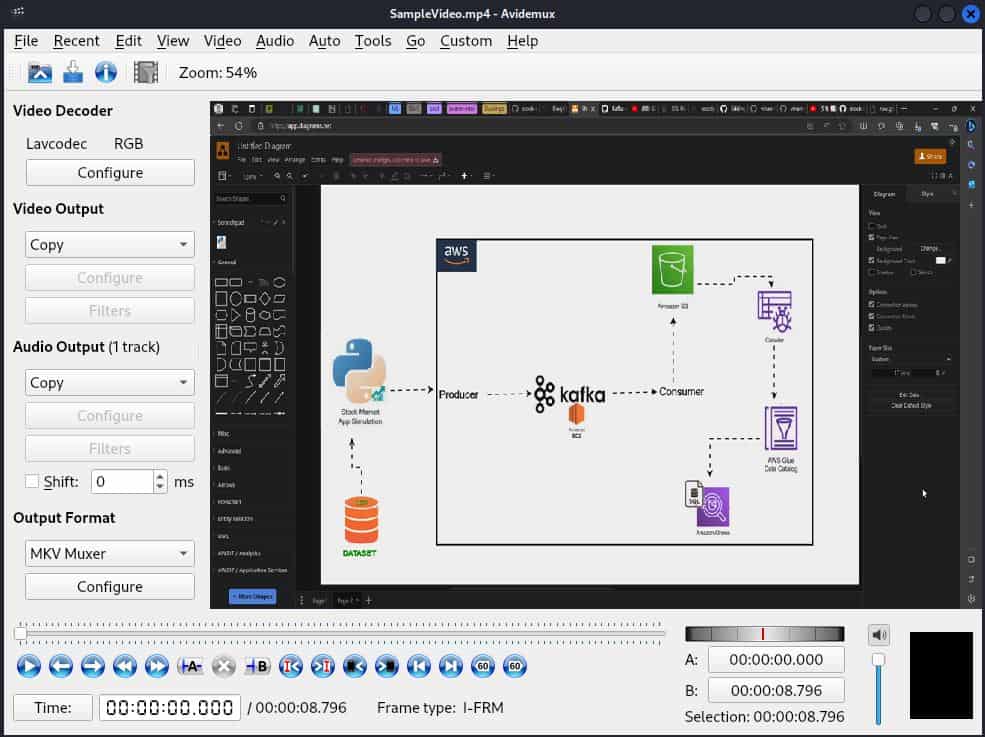The image size is (985, 737).
Task: Mute audio with the speaker icon
Action: click(879, 635)
